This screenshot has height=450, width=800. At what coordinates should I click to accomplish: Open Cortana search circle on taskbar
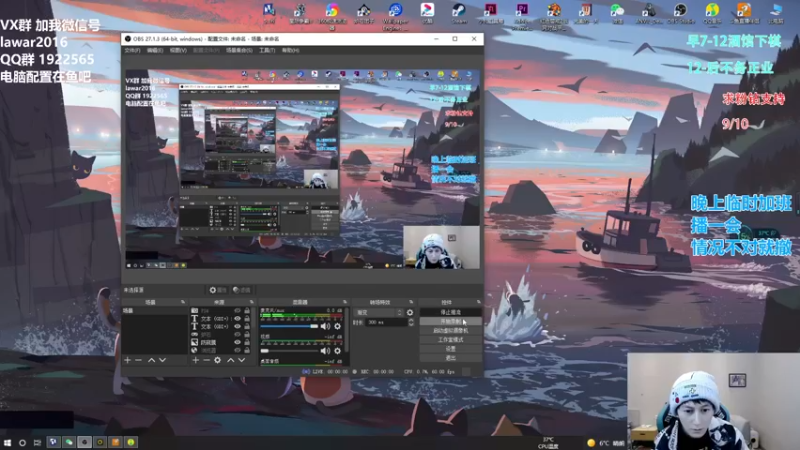pos(22,442)
